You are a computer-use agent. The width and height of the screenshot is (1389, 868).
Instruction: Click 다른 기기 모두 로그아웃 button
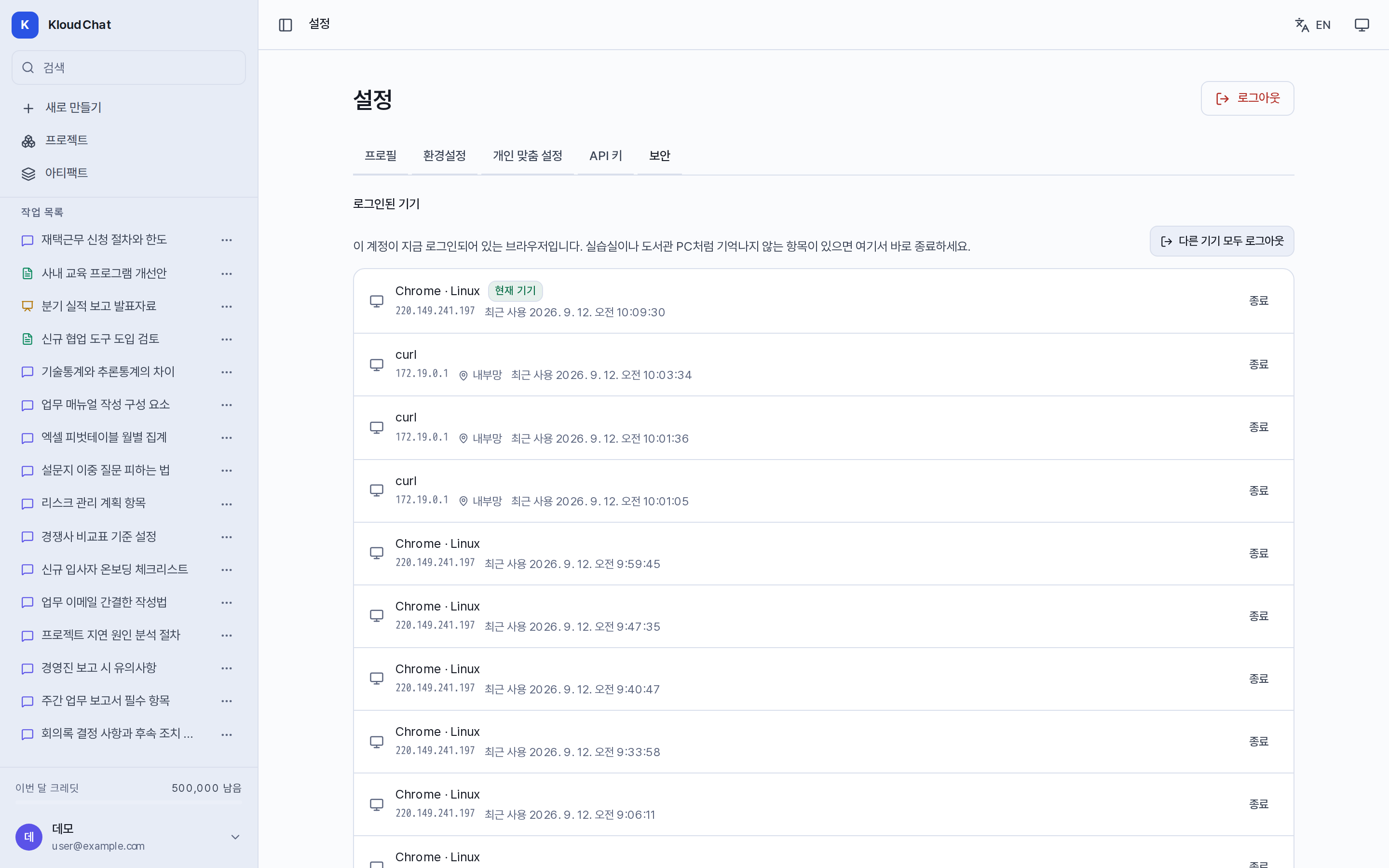[x=1221, y=241]
